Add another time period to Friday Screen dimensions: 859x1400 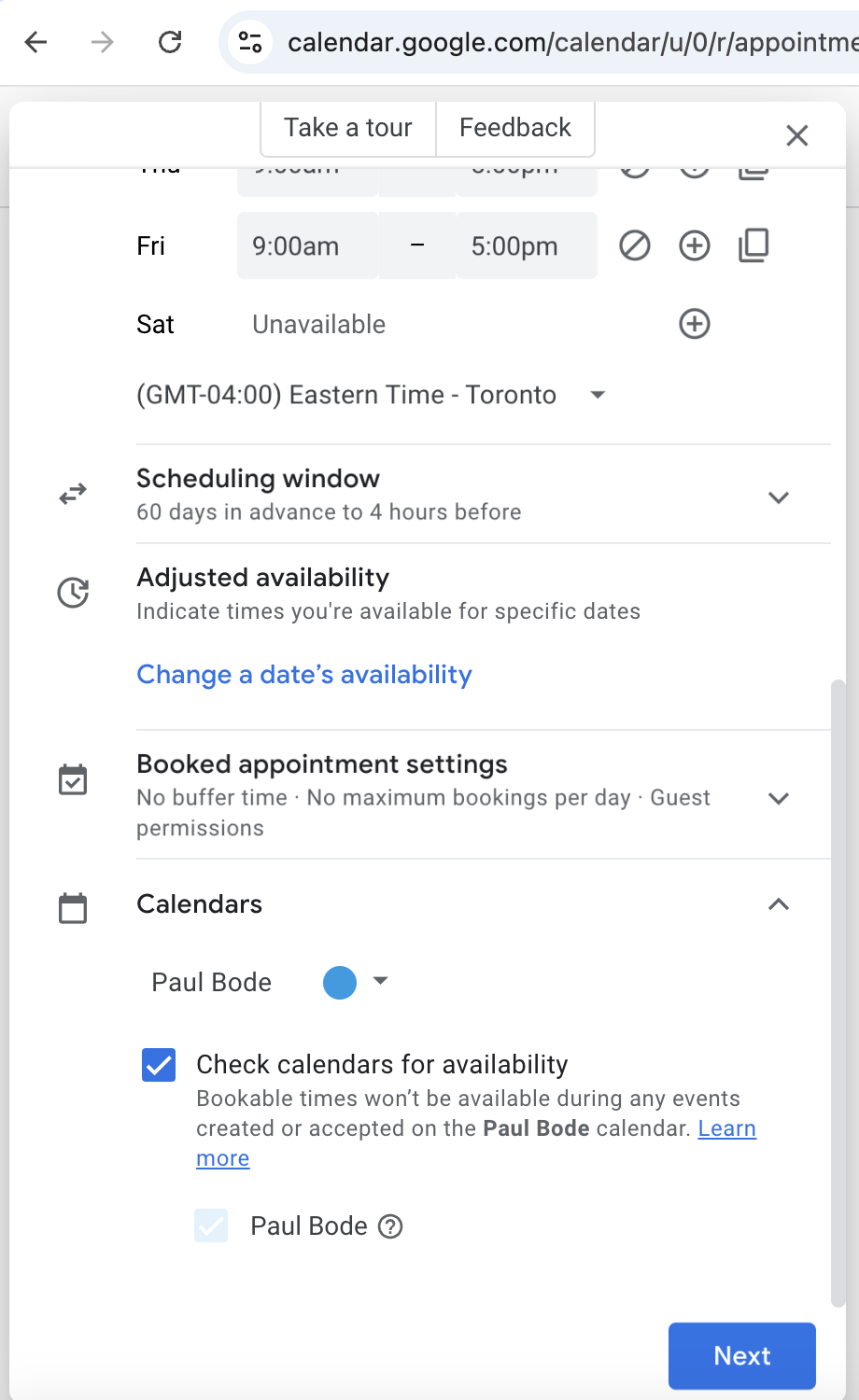pos(694,246)
